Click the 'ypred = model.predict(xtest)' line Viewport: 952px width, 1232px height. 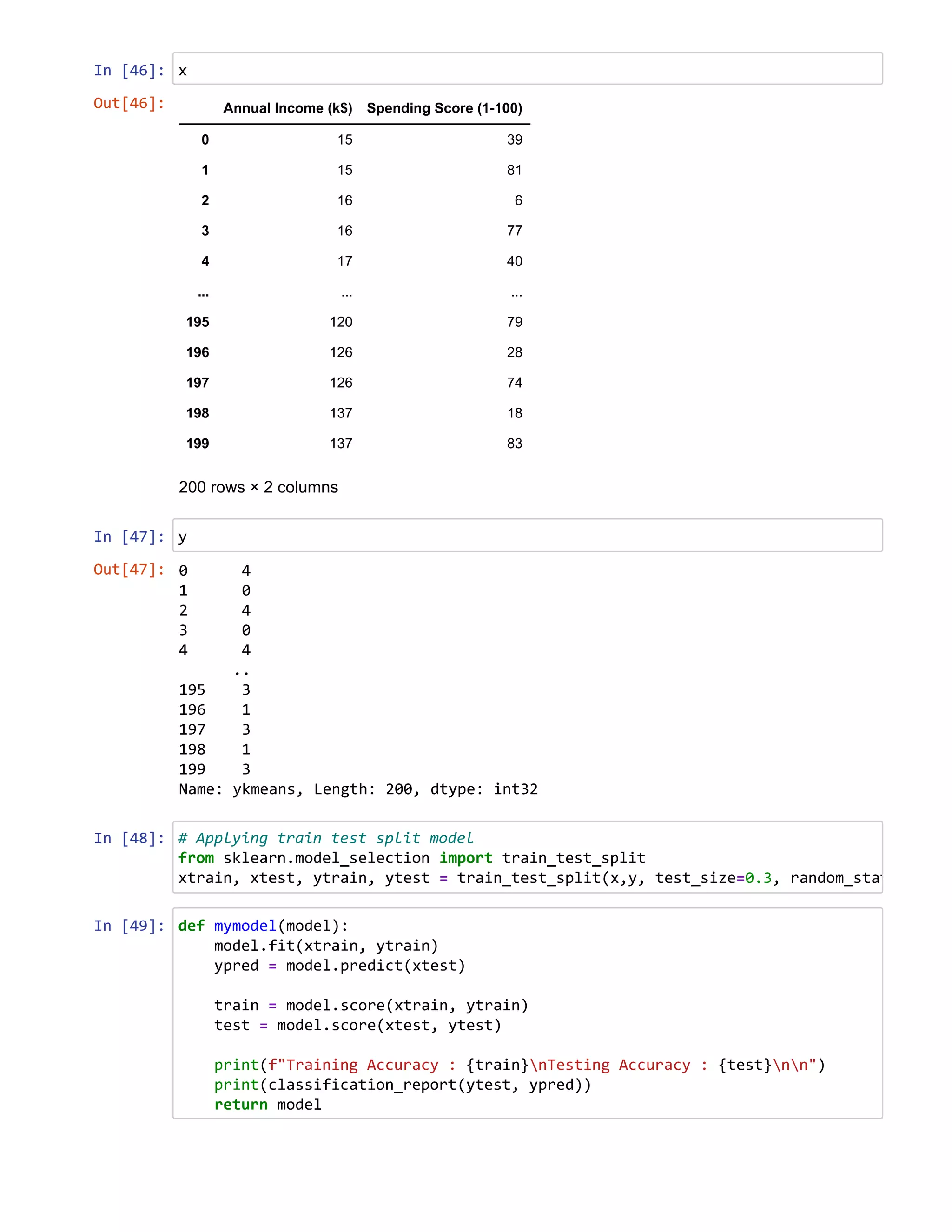click(x=339, y=966)
